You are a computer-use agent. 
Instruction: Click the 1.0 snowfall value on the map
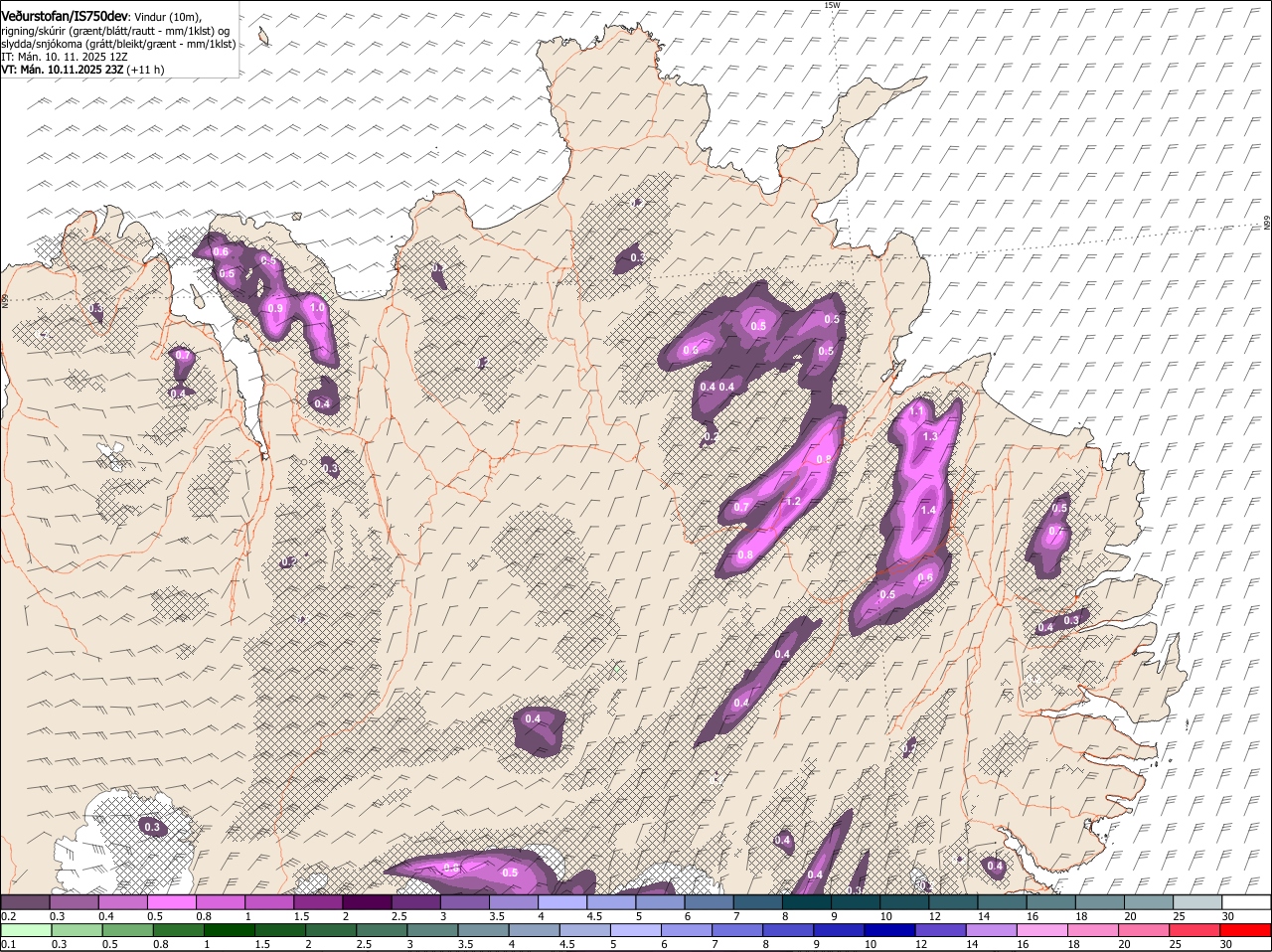(318, 308)
